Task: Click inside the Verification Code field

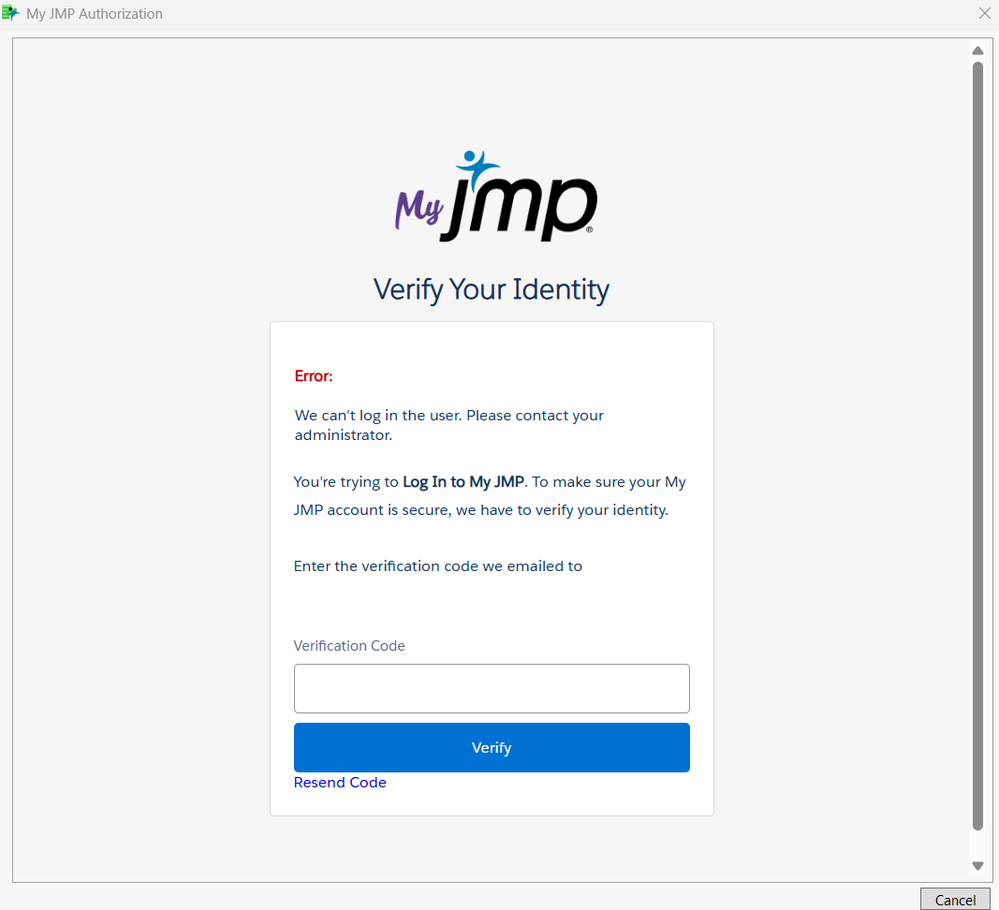Action: coord(491,688)
